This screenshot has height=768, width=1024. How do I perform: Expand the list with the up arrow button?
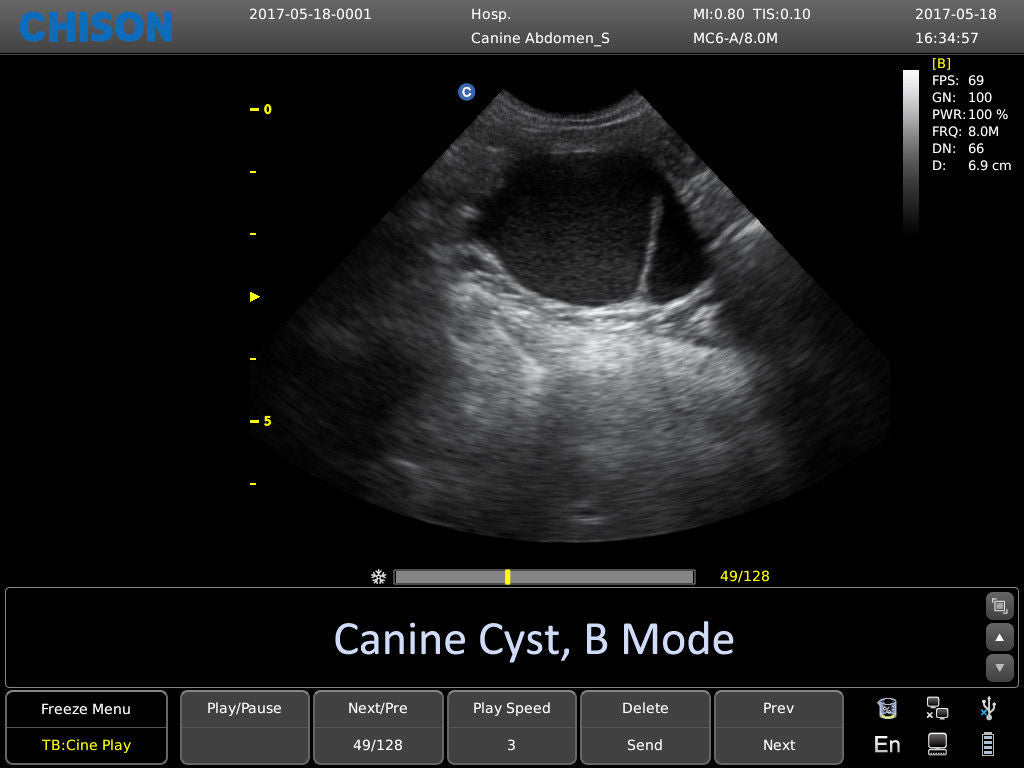point(1000,637)
